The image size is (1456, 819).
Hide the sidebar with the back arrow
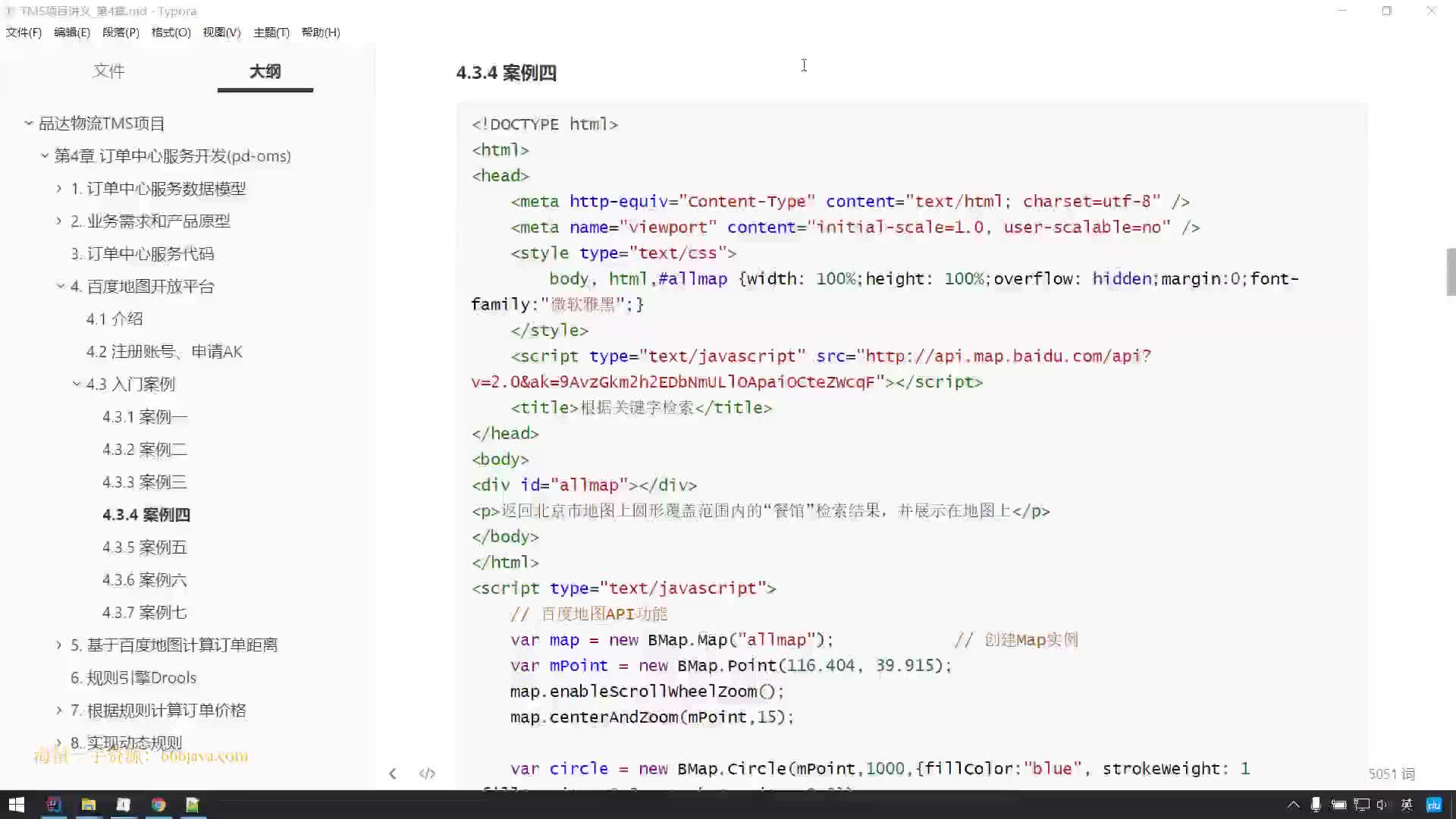tap(392, 773)
